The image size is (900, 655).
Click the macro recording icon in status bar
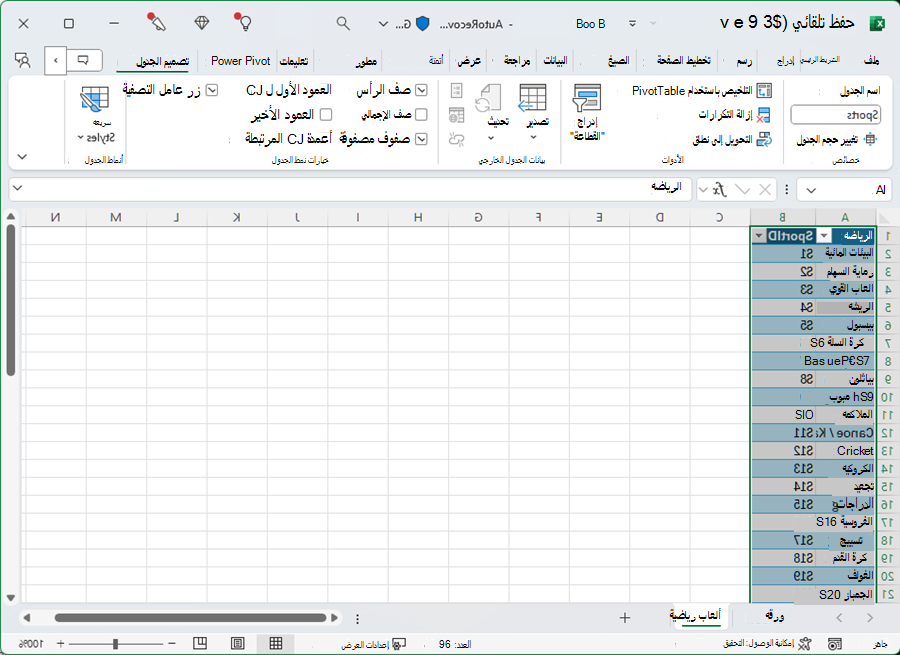coord(835,644)
